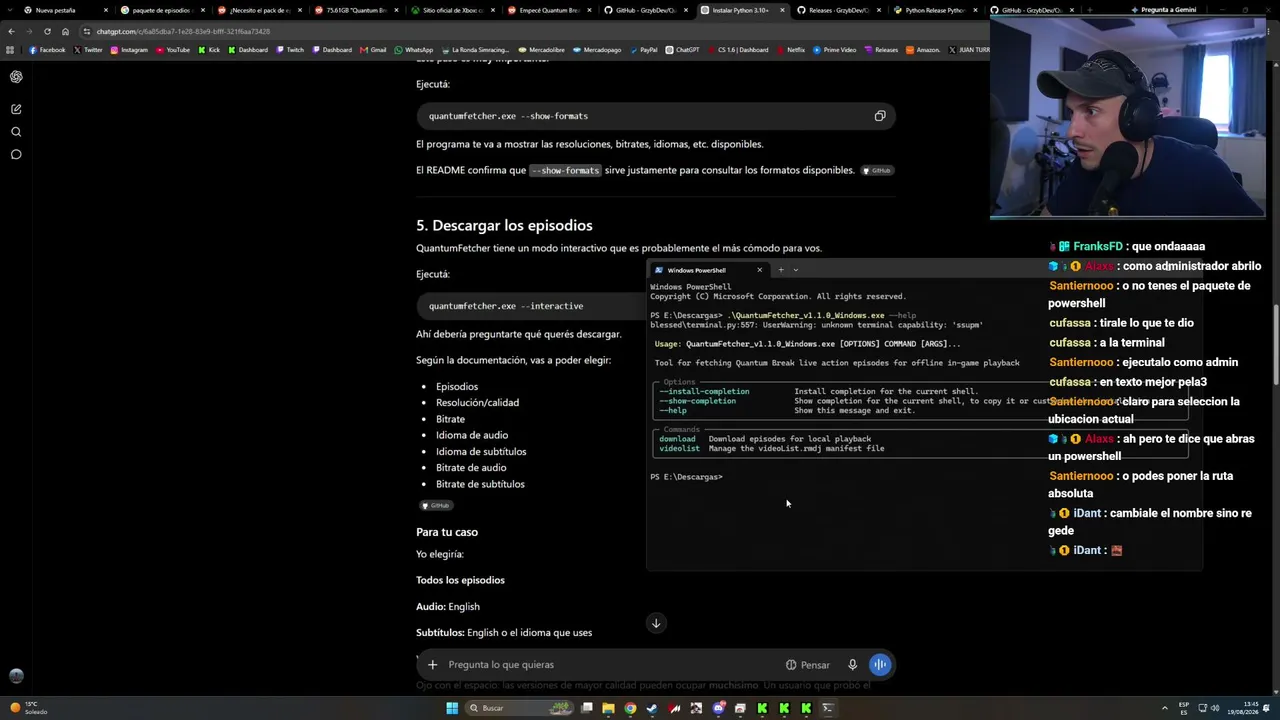This screenshot has height=720, width=1280.
Task: Click the Windows taskbar search box
Action: click(x=519, y=708)
